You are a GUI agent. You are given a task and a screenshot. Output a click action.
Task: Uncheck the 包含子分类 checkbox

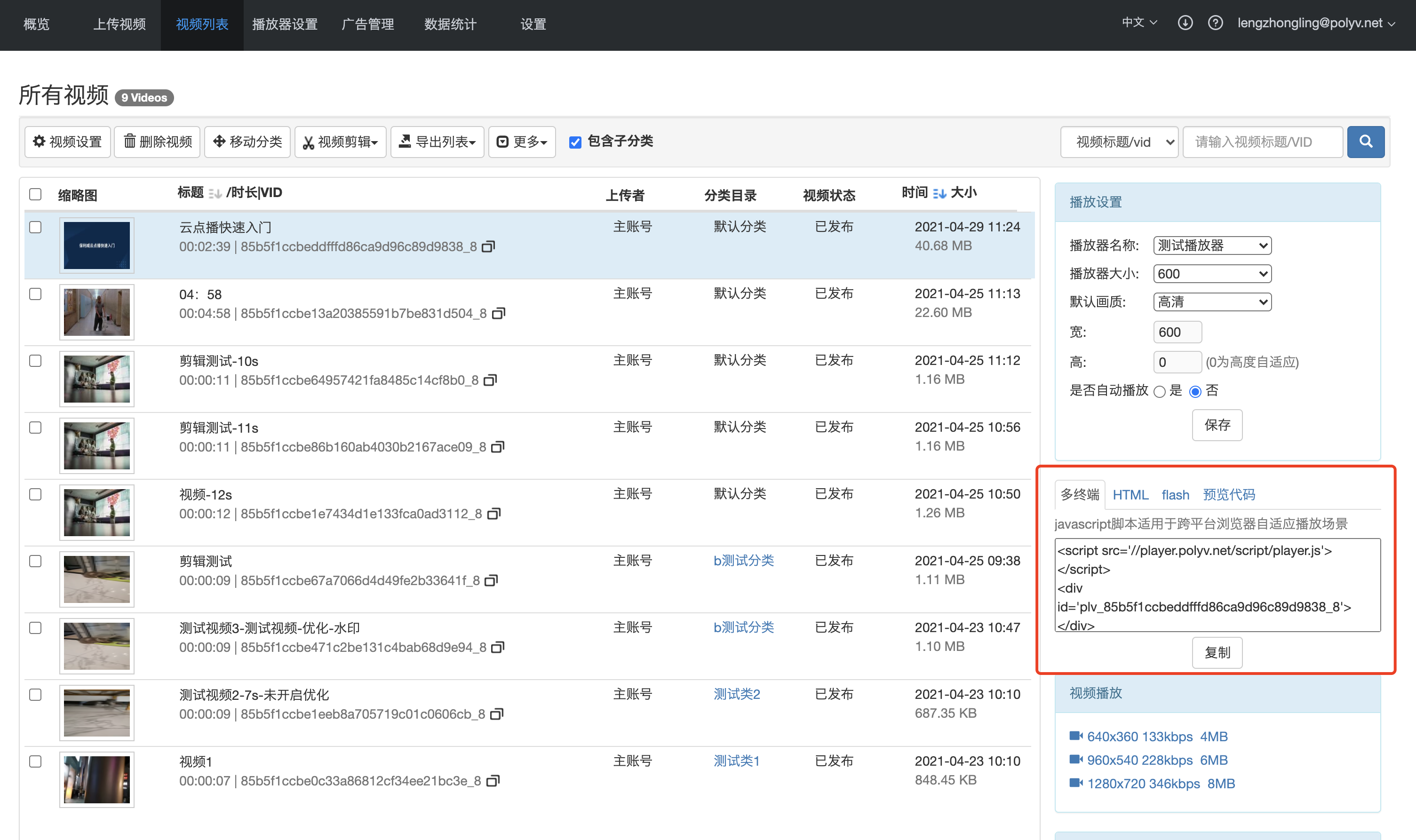(x=575, y=142)
